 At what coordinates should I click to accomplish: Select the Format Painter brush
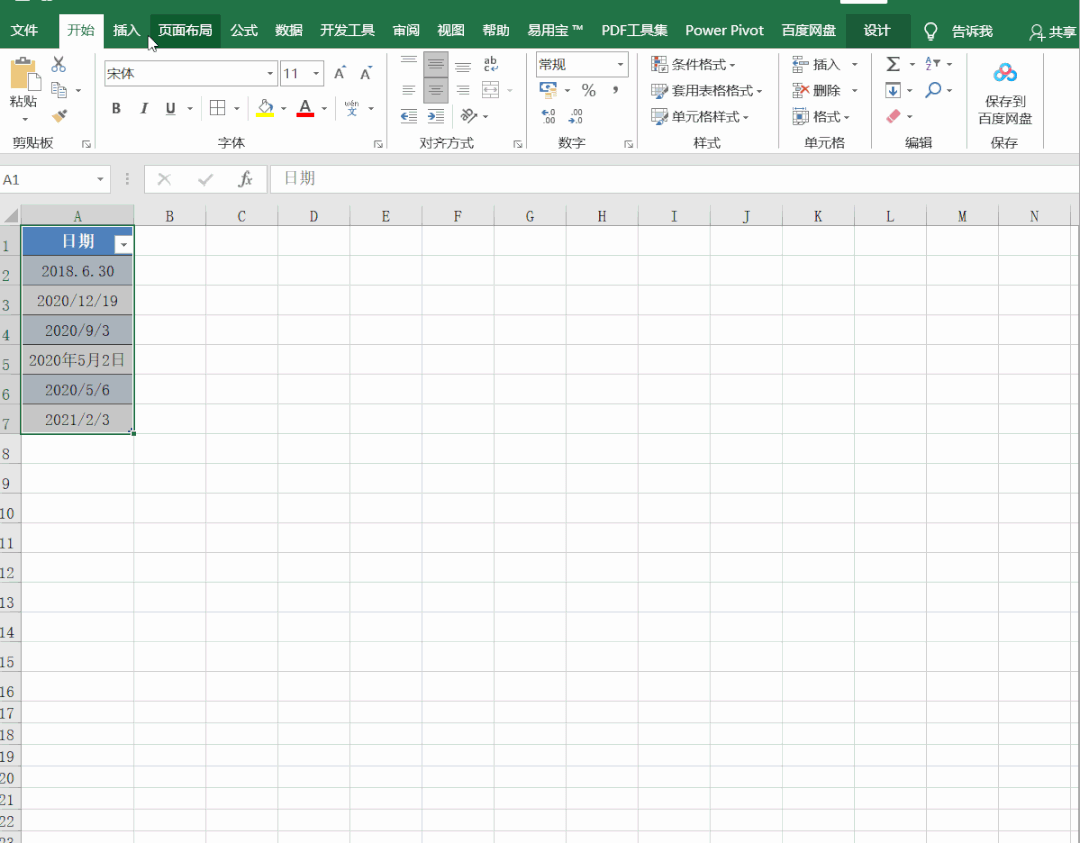(x=59, y=116)
